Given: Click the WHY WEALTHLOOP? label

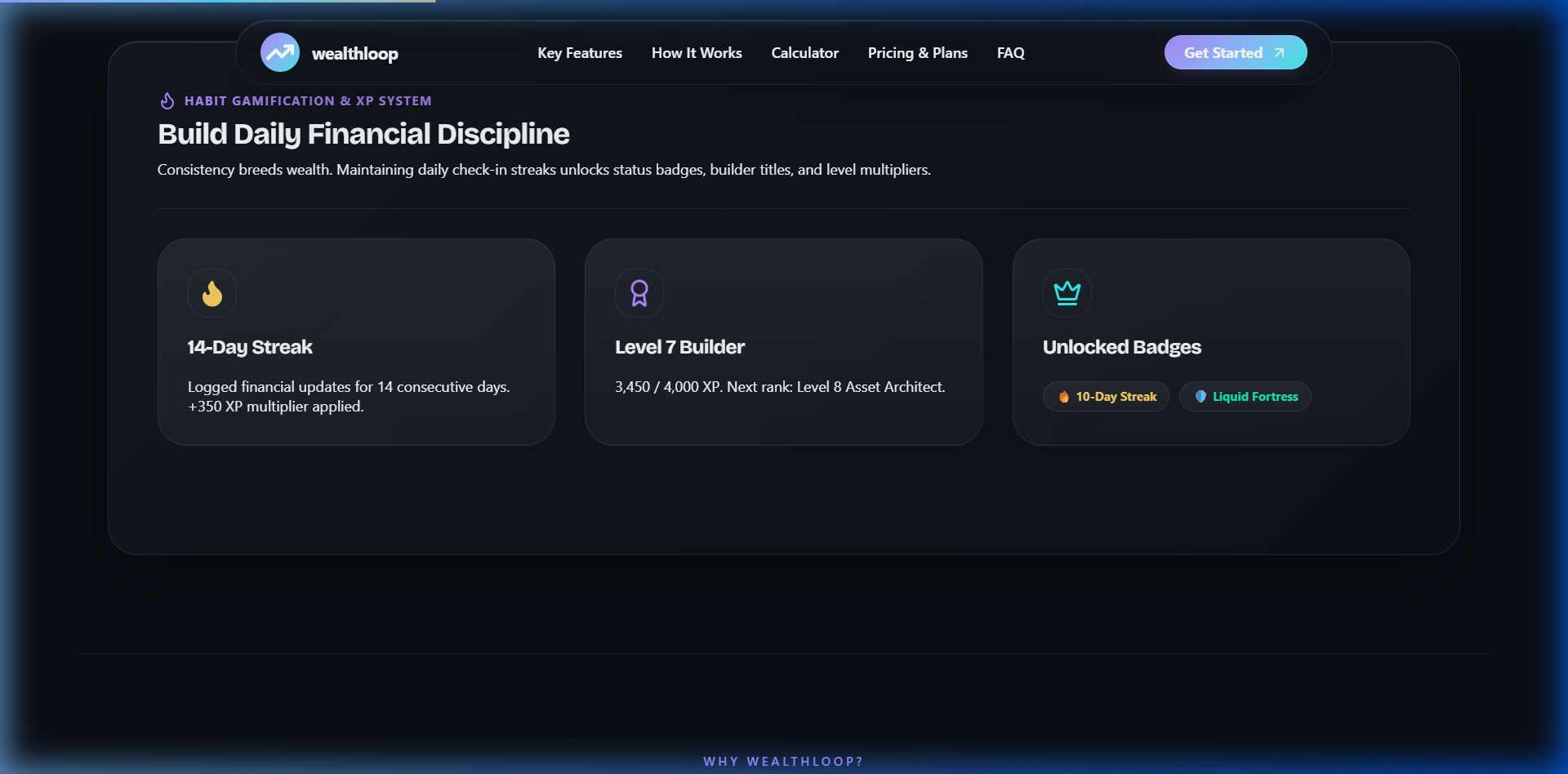Looking at the screenshot, I should tap(783, 762).
